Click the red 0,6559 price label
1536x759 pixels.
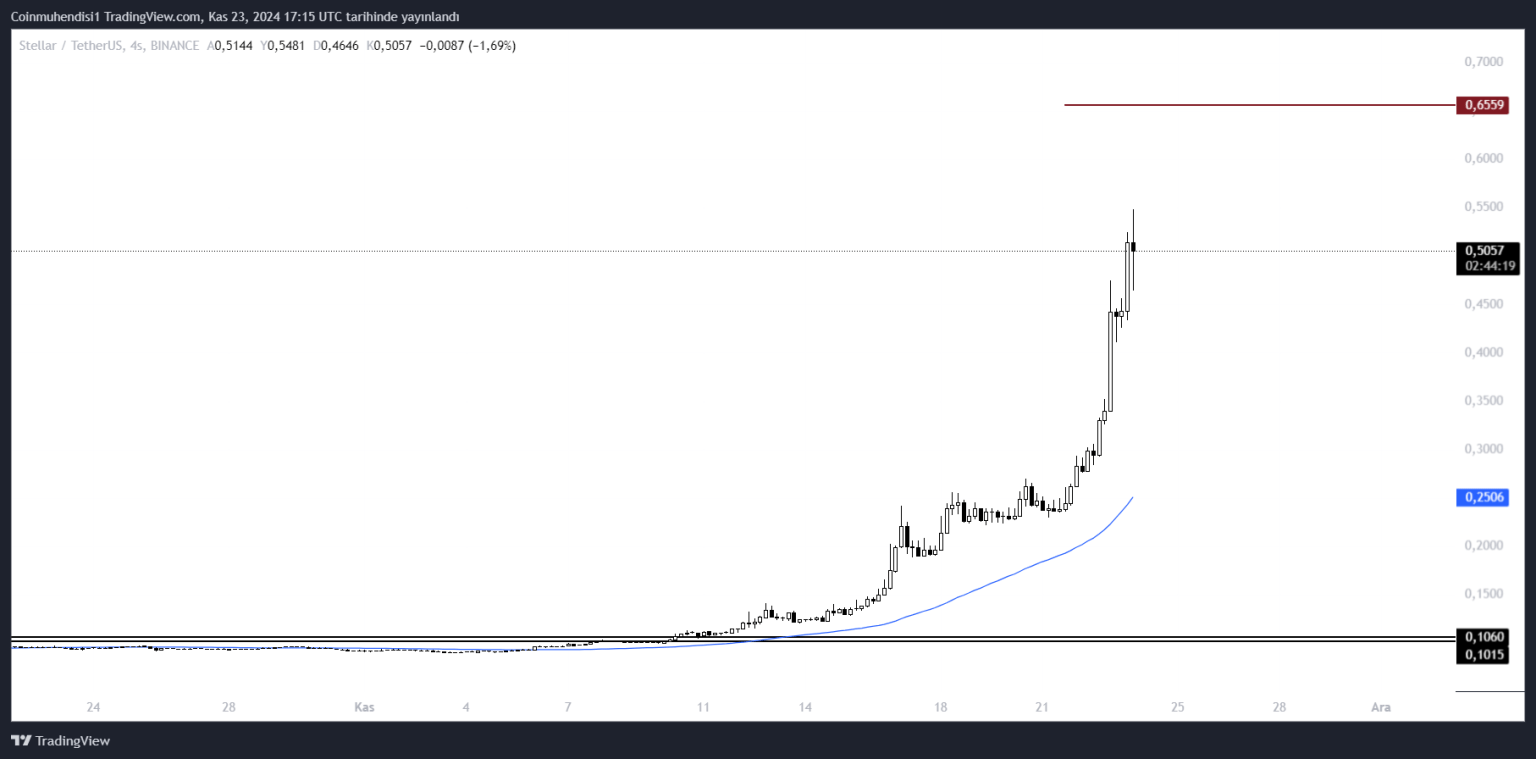1485,105
